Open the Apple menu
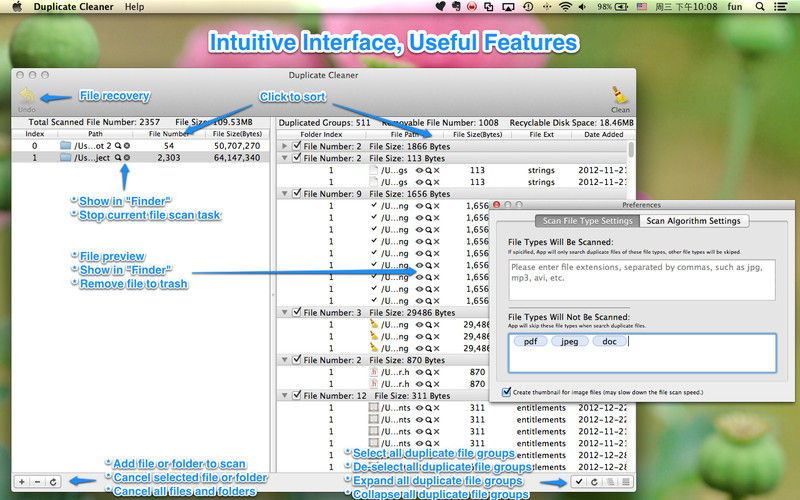The height and width of the screenshot is (500, 800). coord(17,7)
